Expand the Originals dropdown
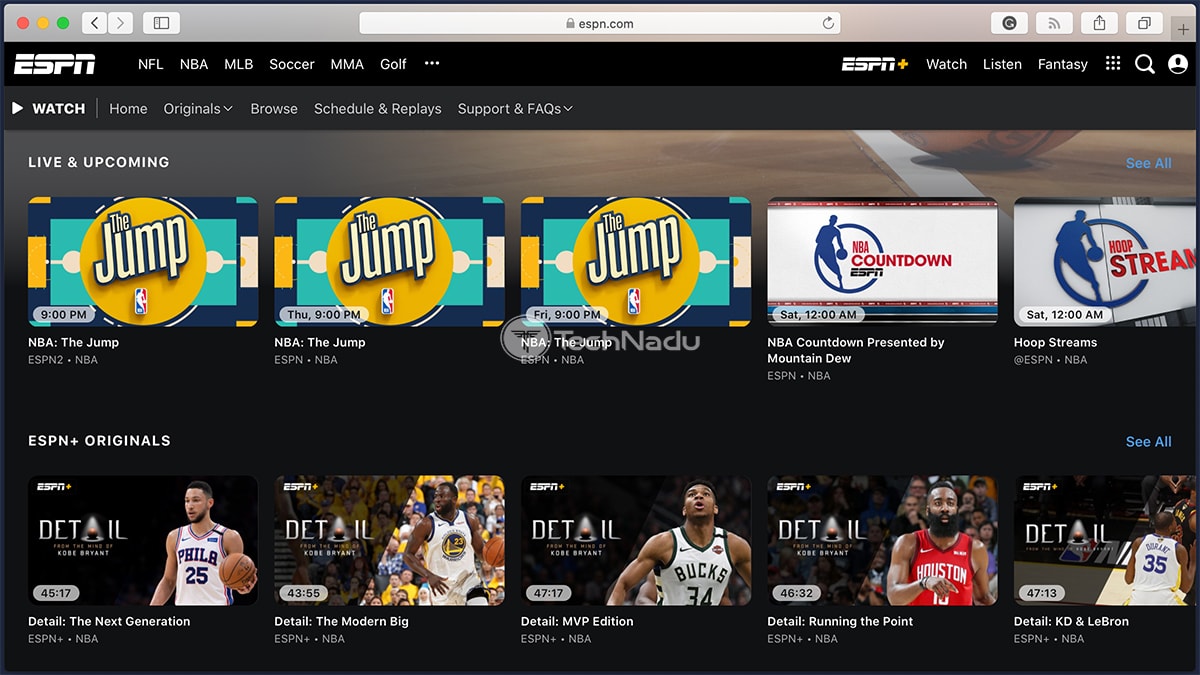Image resolution: width=1200 pixels, height=675 pixels. (198, 108)
